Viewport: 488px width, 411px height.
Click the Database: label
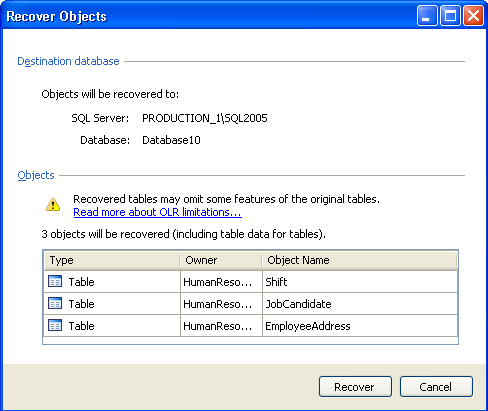click(x=105, y=140)
